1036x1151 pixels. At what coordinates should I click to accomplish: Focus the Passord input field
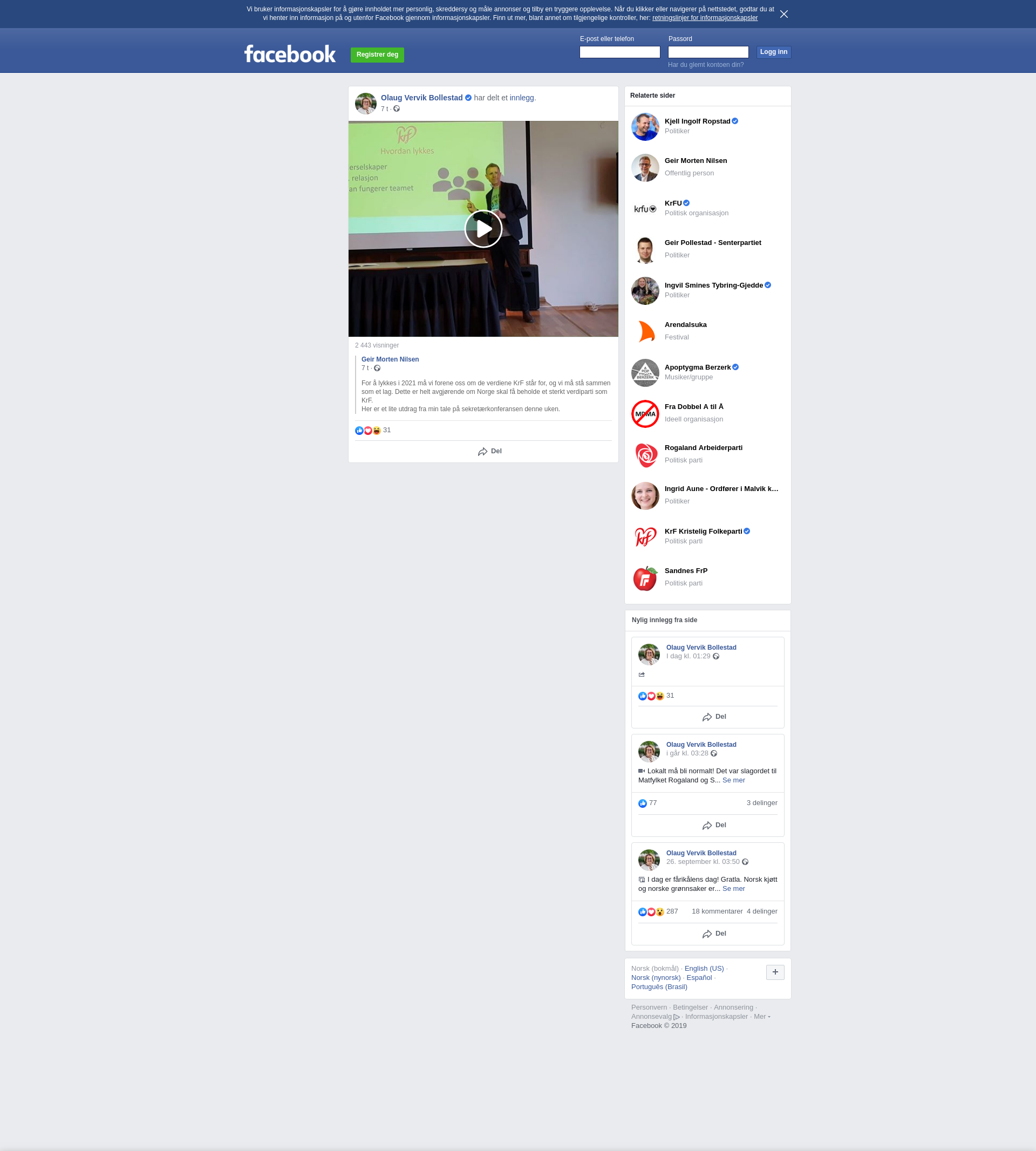click(707, 52)
